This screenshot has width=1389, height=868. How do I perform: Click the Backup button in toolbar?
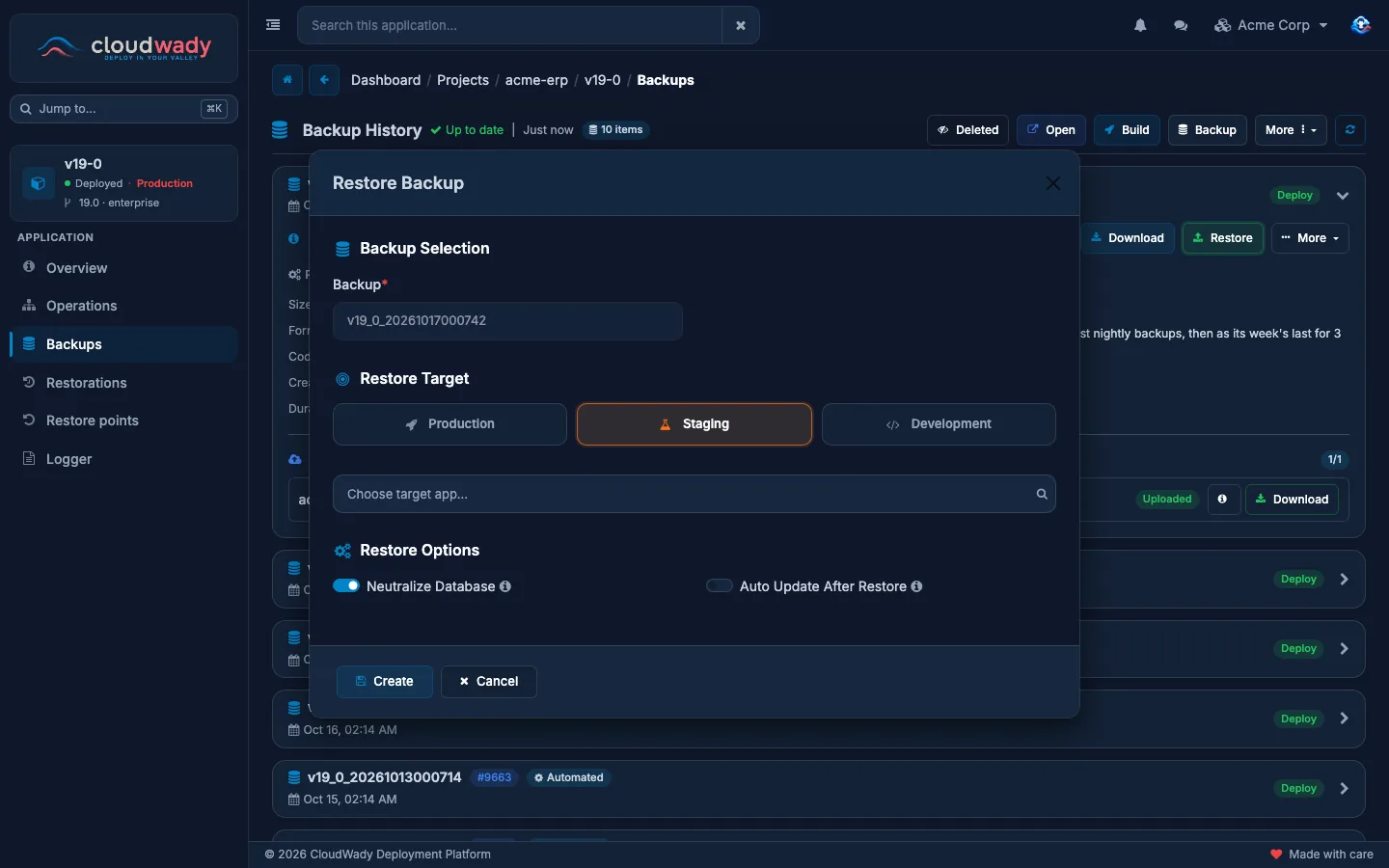pos(1207,130)
